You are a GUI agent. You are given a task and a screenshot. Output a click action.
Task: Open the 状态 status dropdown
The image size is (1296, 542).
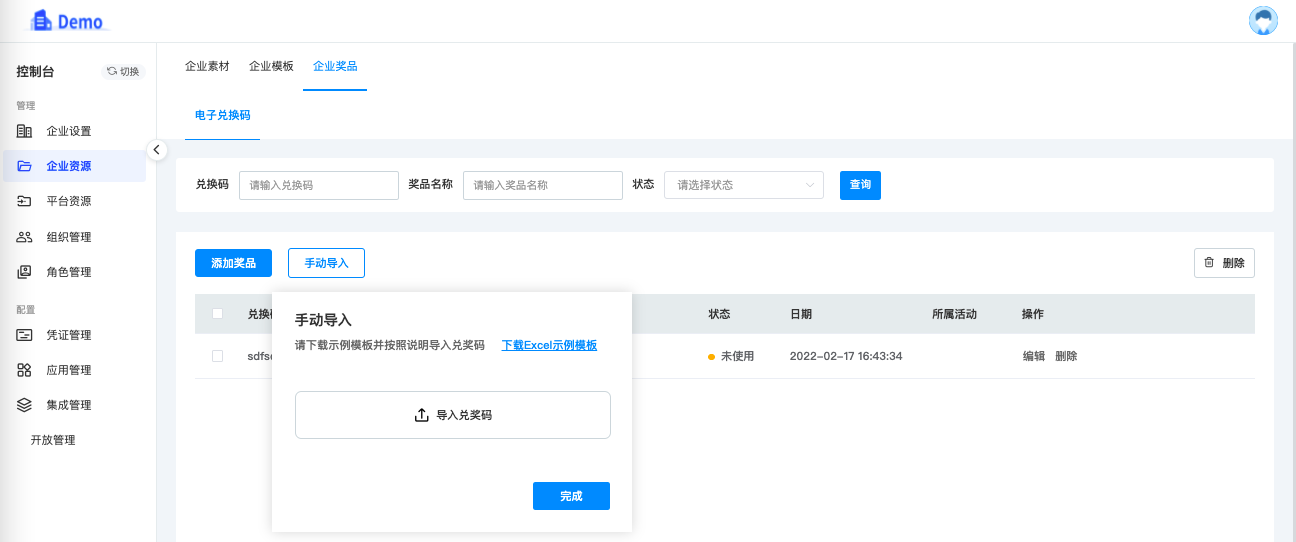[x=743, y=185]
